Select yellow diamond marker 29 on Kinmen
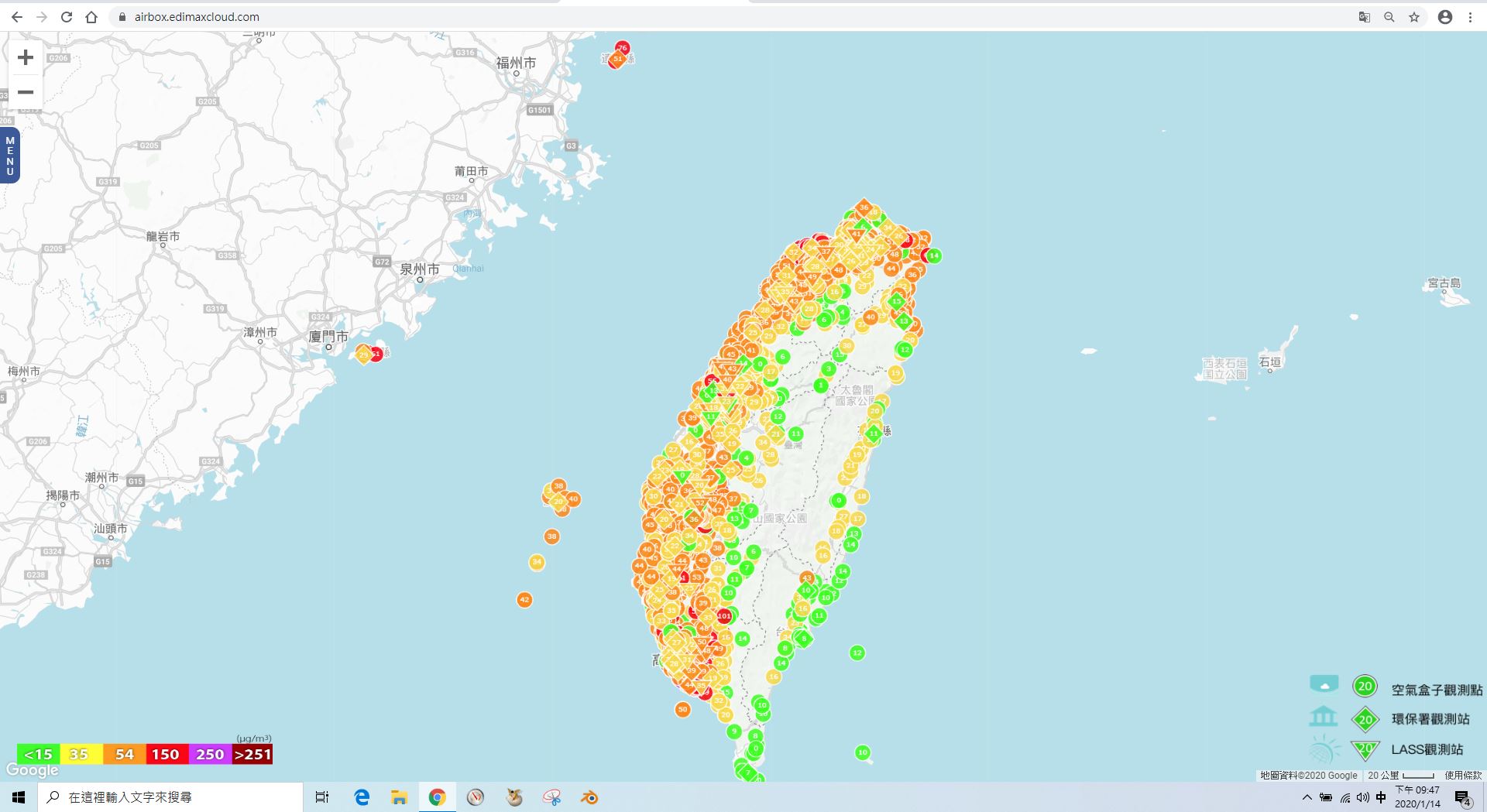This screenshot has height=812, width=1487. [x=363, y=355]
